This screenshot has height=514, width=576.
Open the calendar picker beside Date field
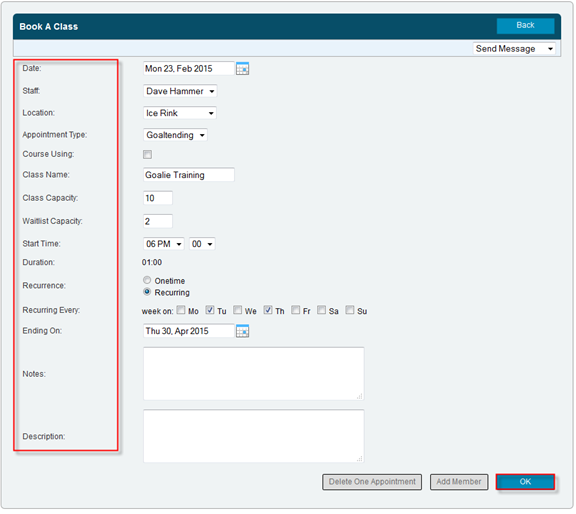[x=242, y=69]
